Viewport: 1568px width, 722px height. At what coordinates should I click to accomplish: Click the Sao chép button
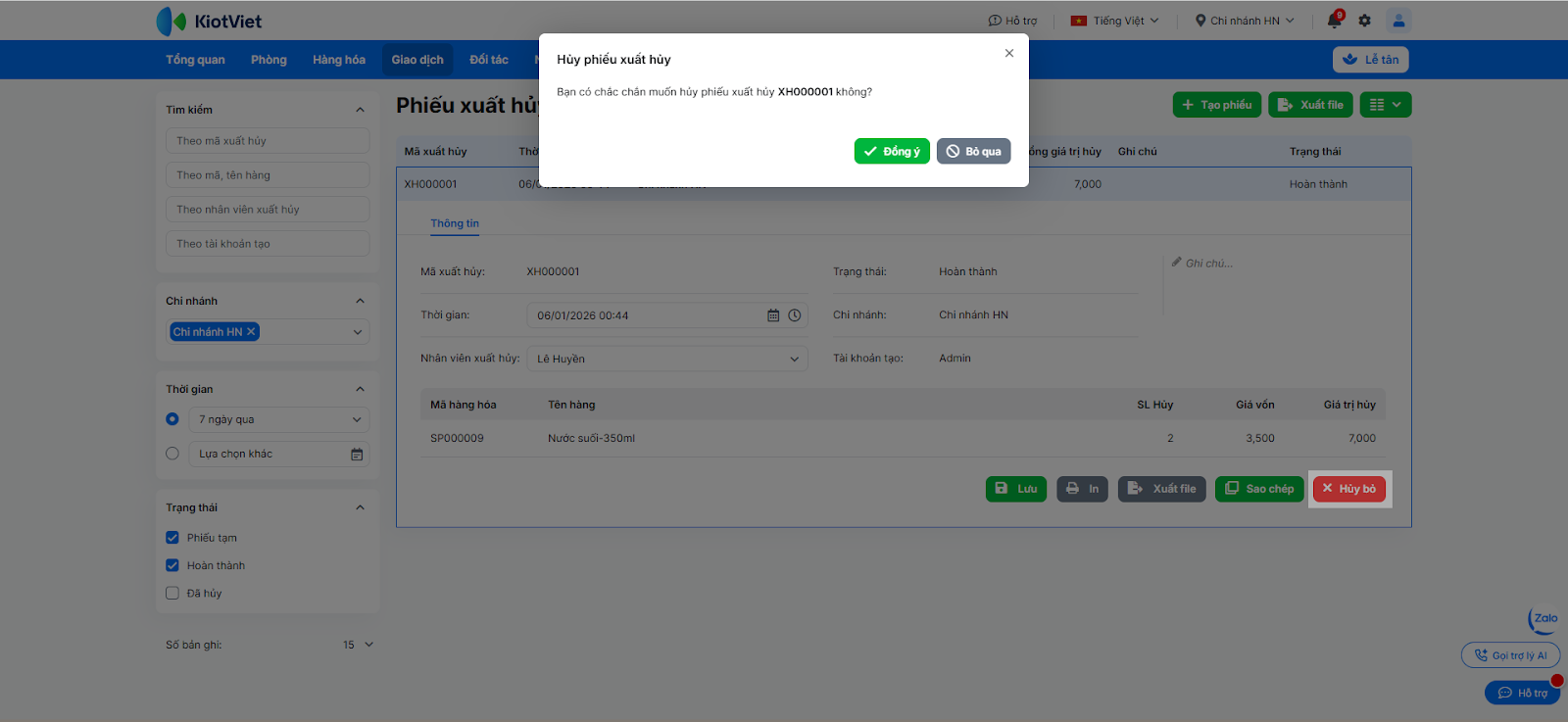[1259, 489]
